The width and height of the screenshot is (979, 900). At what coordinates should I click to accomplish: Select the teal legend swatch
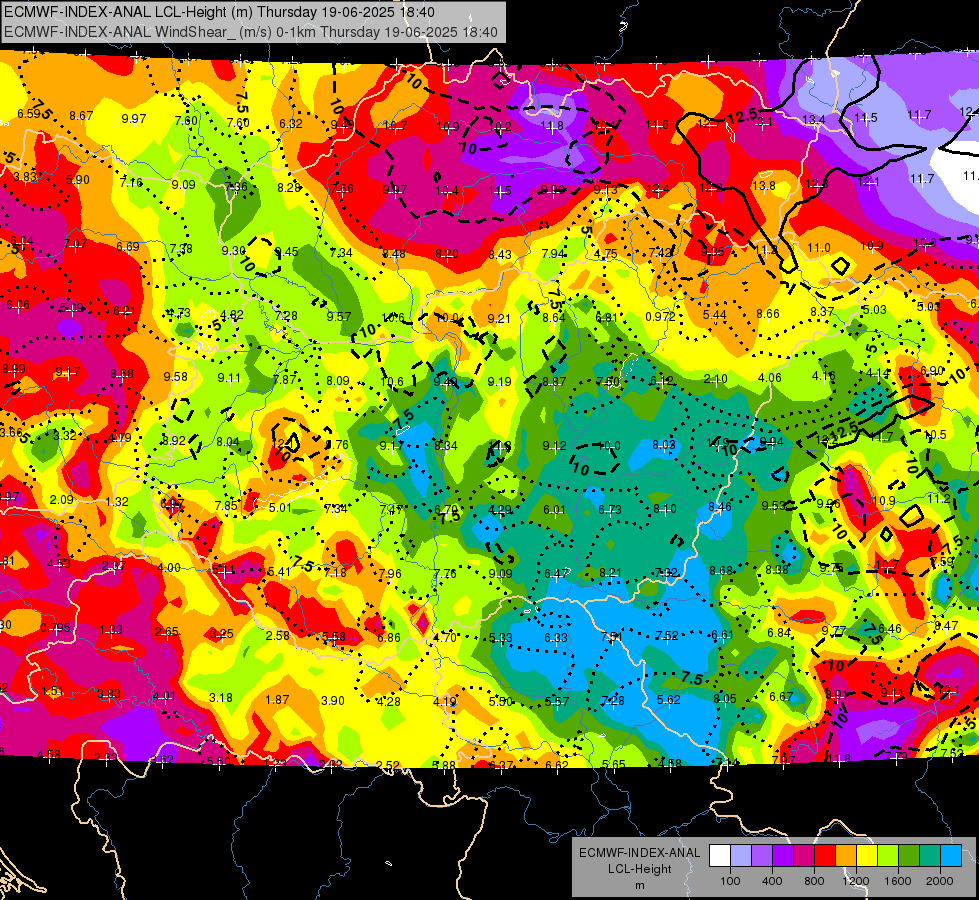point(930,856)
